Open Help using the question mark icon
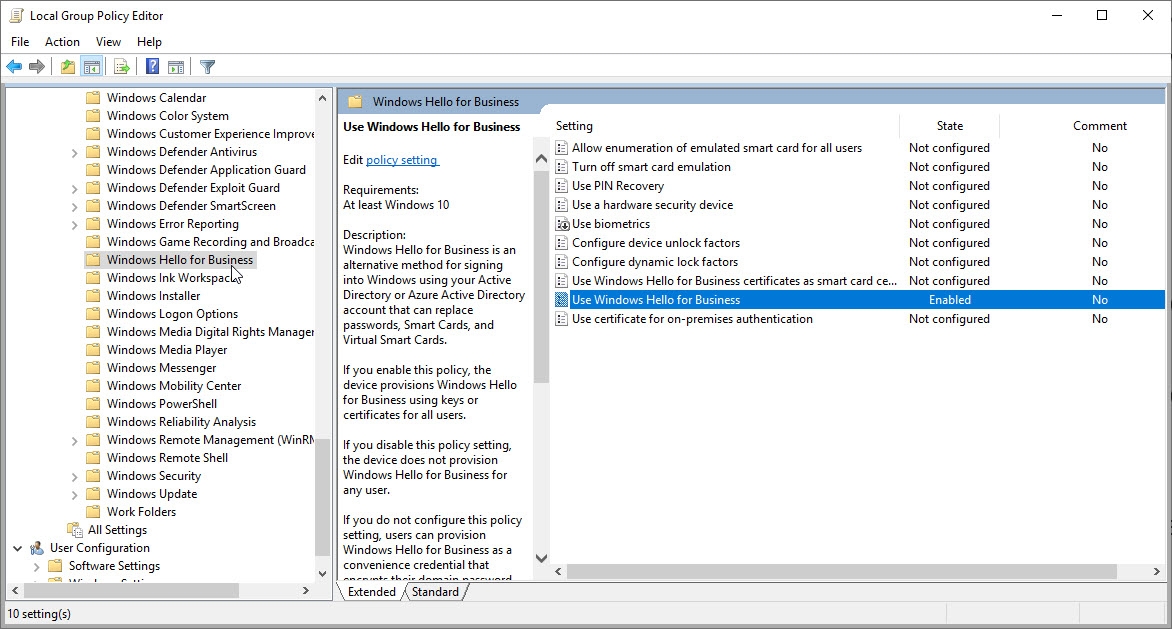This screenshot has width=1172, height=629. click(150, 66)
